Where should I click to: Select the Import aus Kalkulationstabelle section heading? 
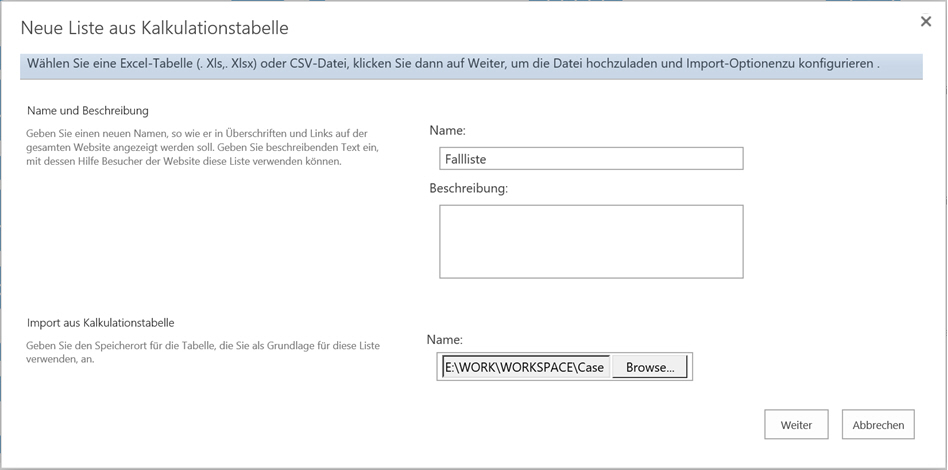click(x=100, y=323)
